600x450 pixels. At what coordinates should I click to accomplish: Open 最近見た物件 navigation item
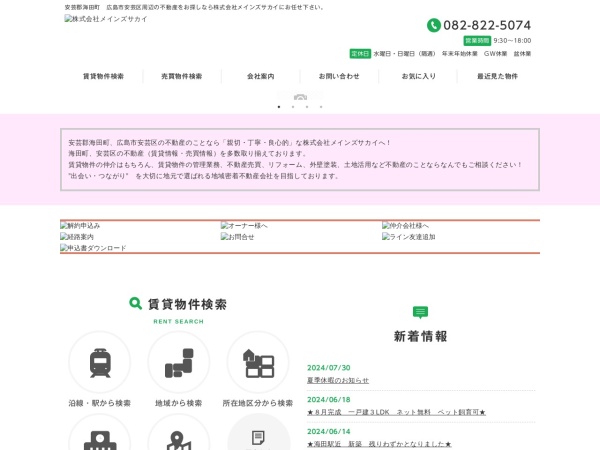(497, 76)
